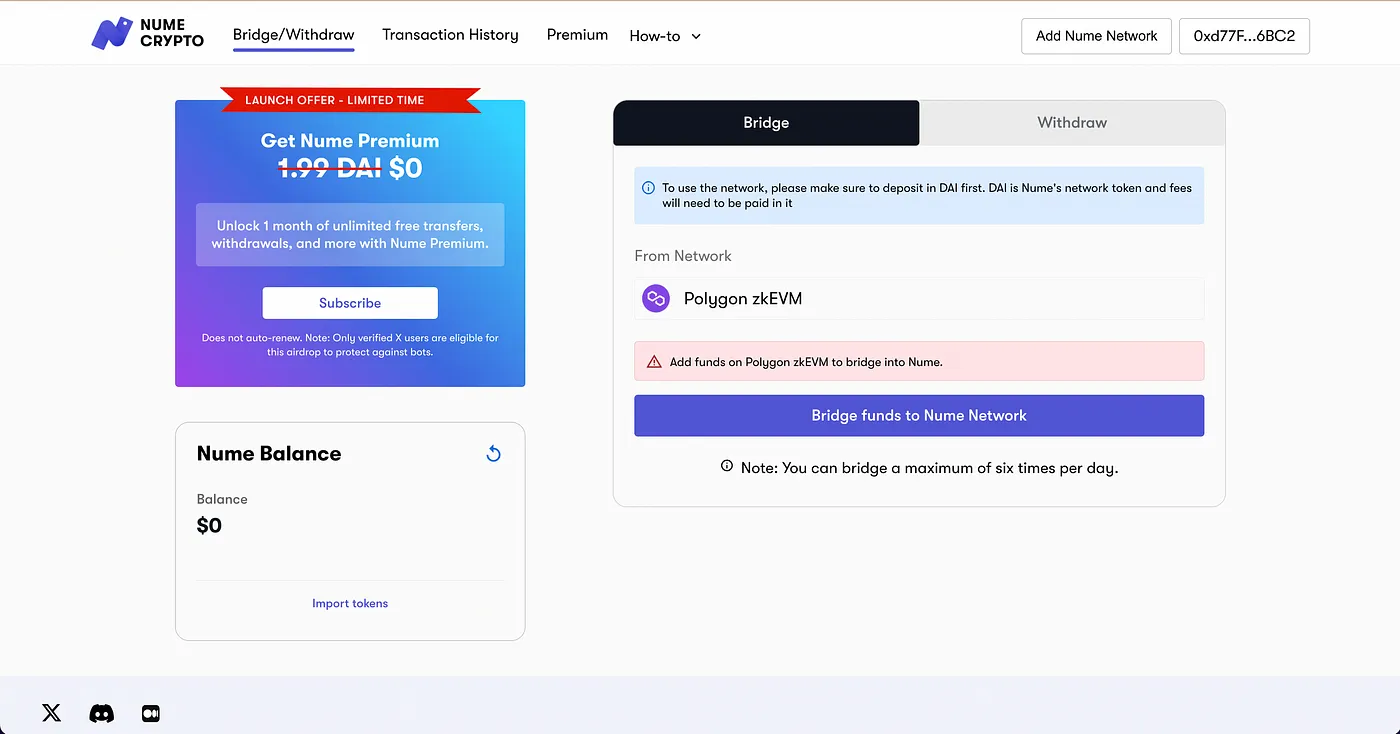Open the Medium social link
This screenshot has width=1400, height=734.
[151, 713]
